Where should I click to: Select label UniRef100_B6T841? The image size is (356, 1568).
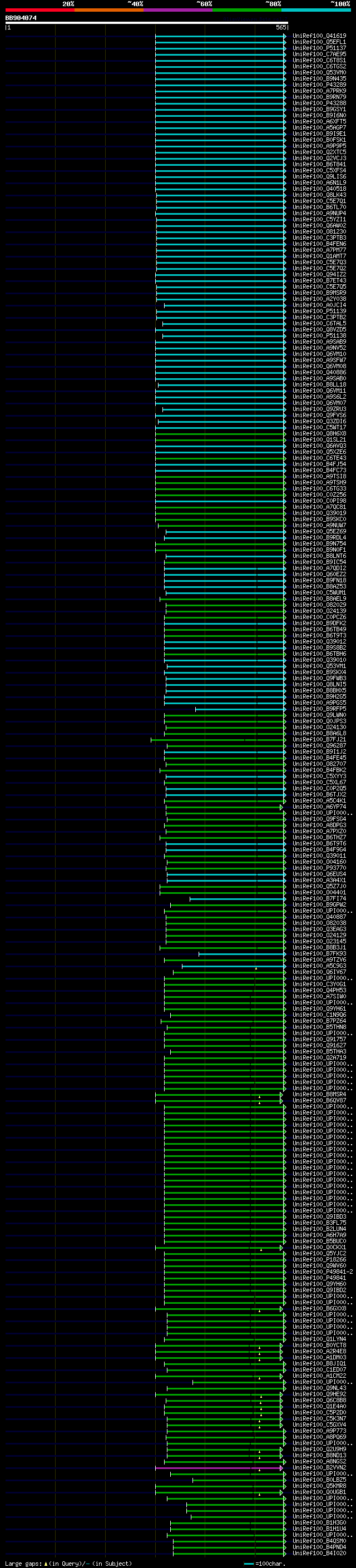pyautogui.click(x=319, y=164)
